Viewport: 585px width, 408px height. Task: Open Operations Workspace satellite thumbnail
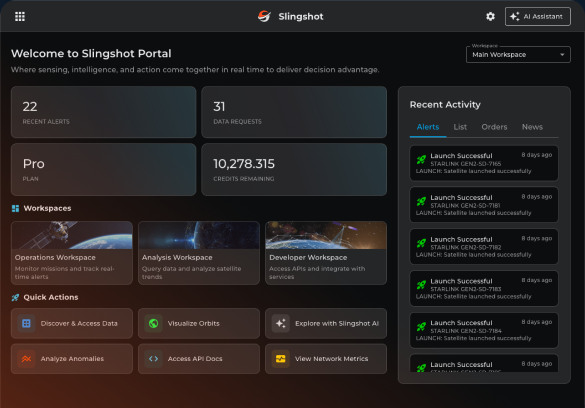point(72,235)
